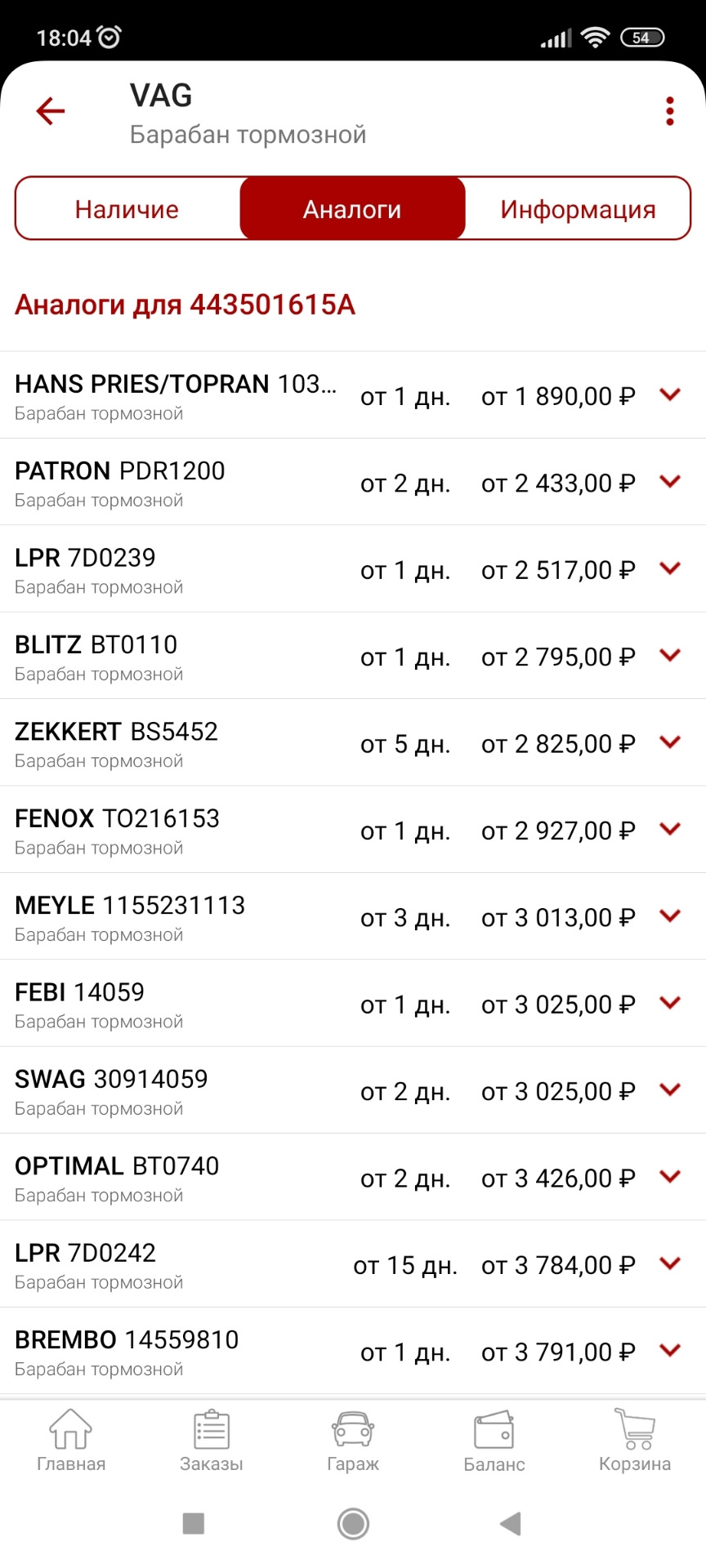Open the three-dot overflow menu
The height and width of the screenshot is (1568, 706).
coord(670,111)
